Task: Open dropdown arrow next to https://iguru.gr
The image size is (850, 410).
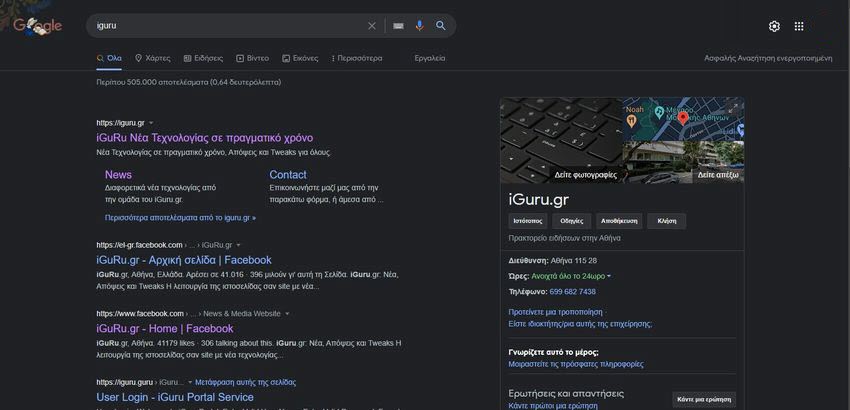Action: (151, 123)
